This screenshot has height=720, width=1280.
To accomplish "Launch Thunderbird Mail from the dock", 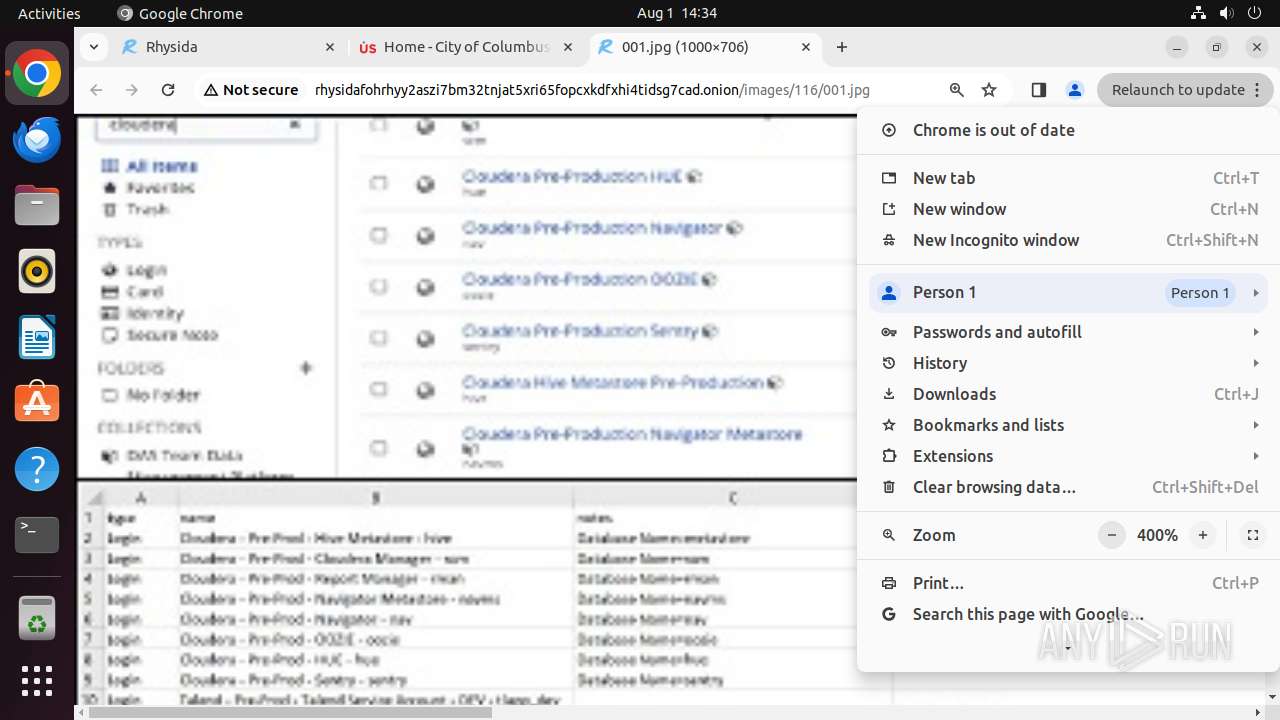I will coord(37,140).
